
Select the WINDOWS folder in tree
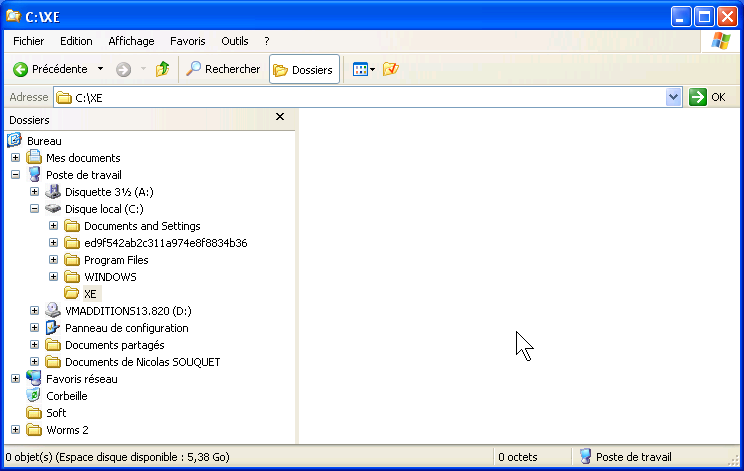point(110,277)
